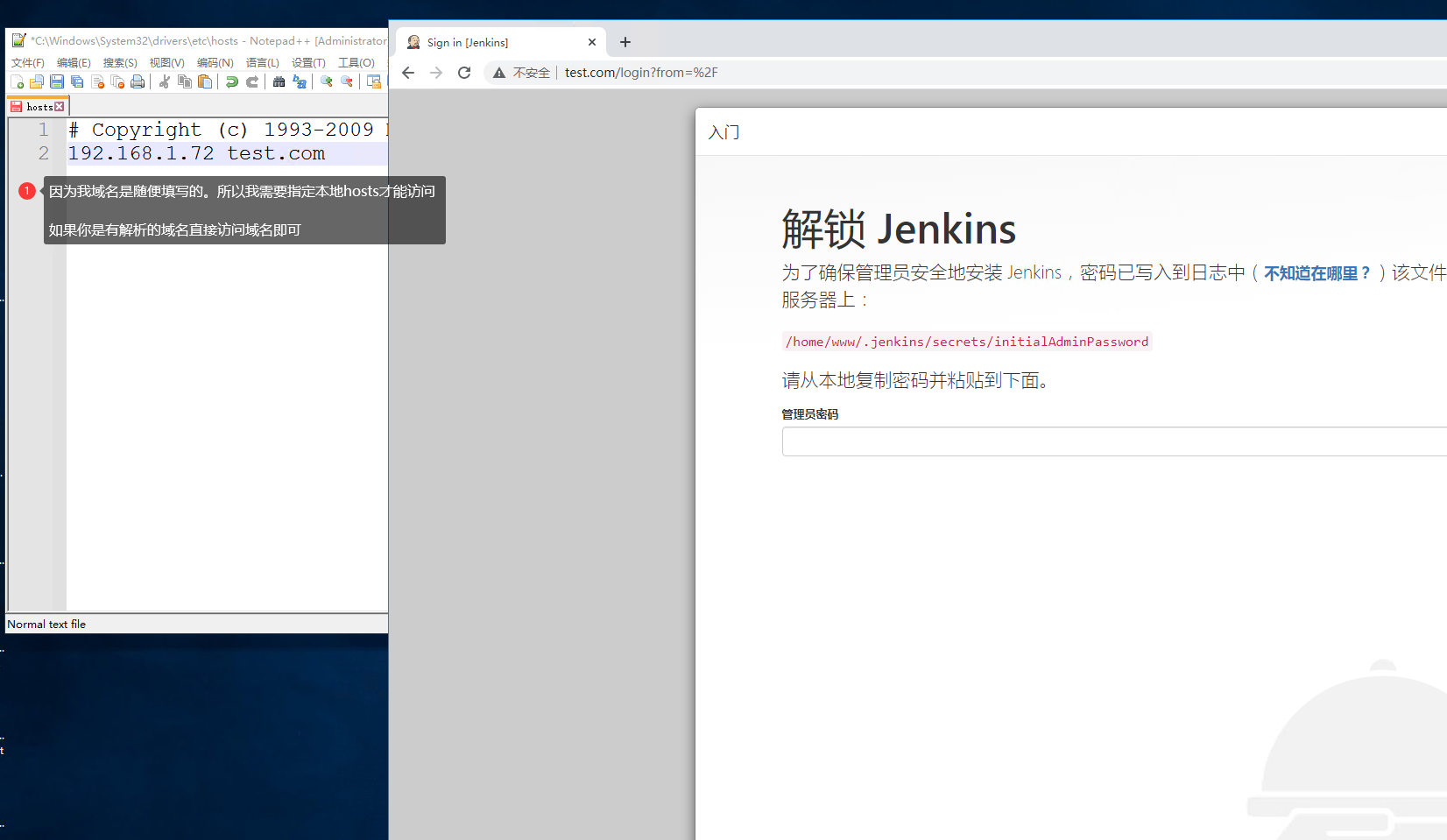Click the 不安全 not-secure warning indicator

click(521, 73)
